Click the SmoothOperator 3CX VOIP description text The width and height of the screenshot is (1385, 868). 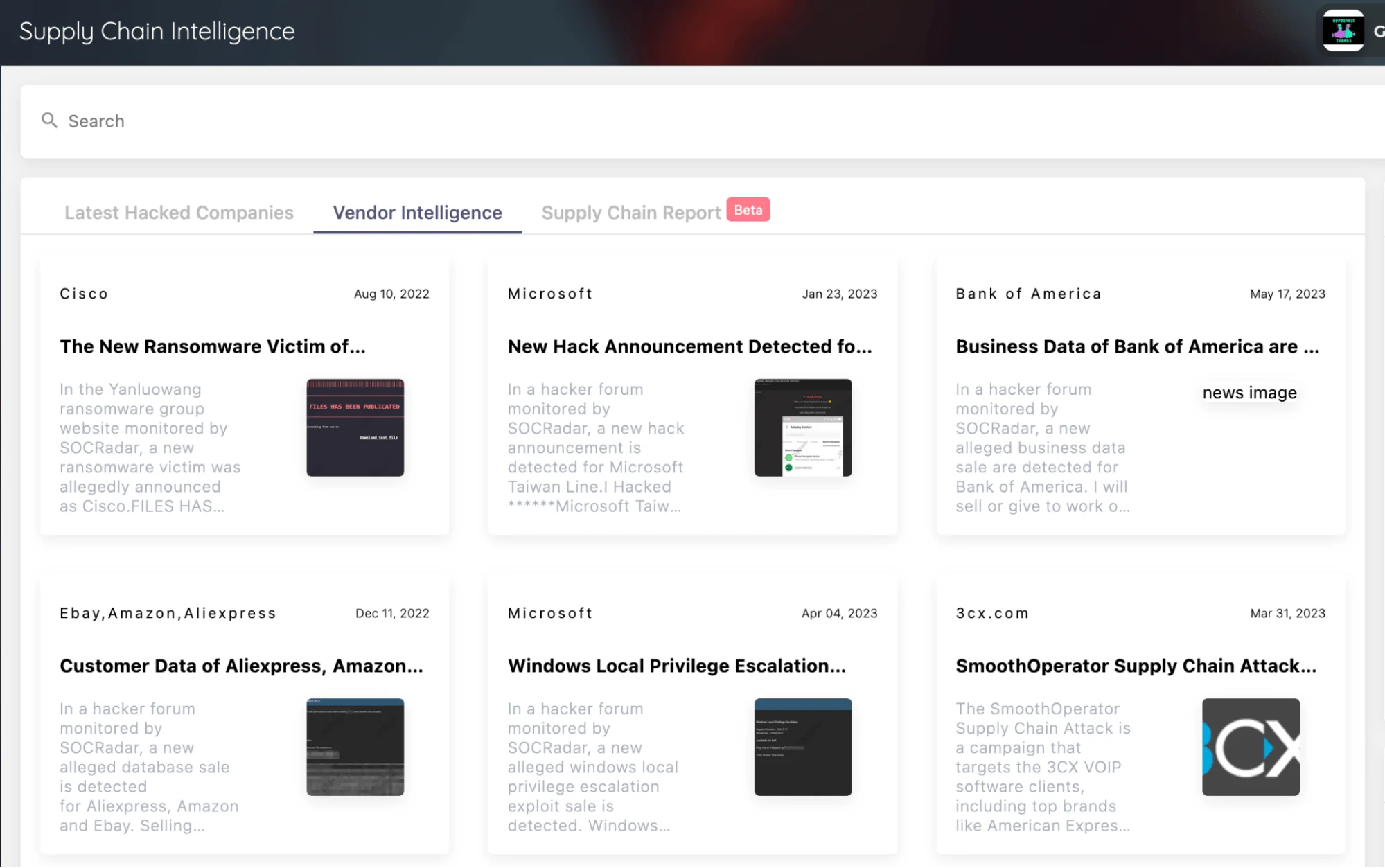[1043, 767]
